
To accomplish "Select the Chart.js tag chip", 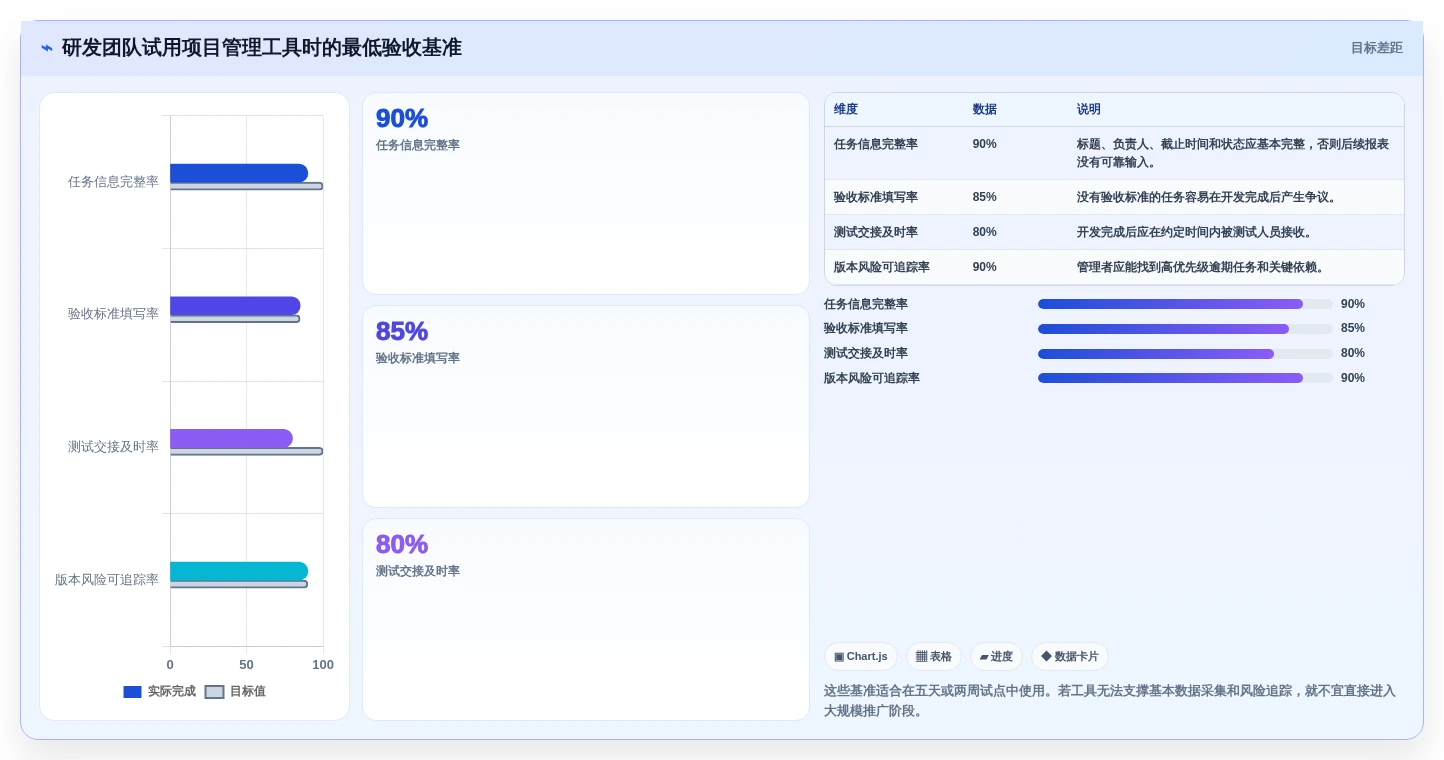I will 861,657.
